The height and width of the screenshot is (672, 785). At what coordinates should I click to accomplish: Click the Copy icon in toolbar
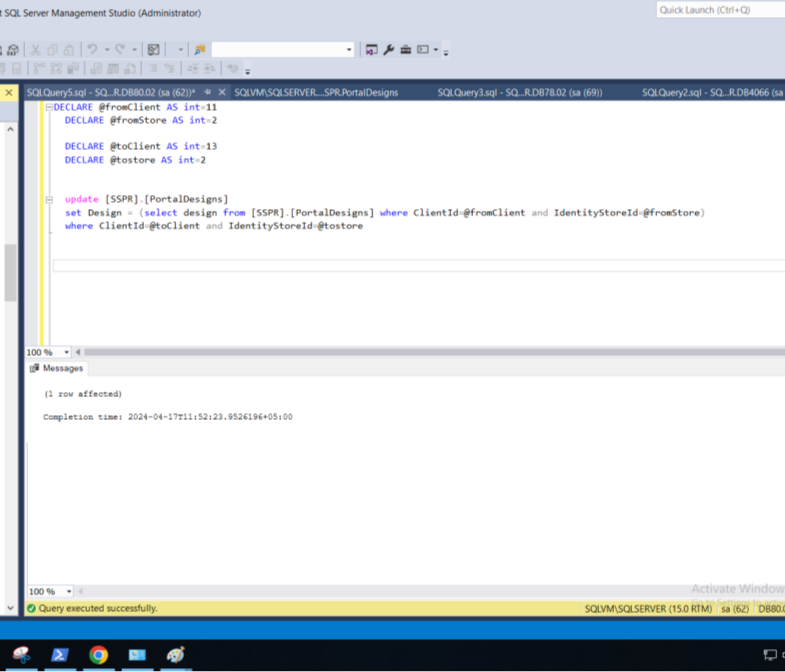tap(53, 50)
